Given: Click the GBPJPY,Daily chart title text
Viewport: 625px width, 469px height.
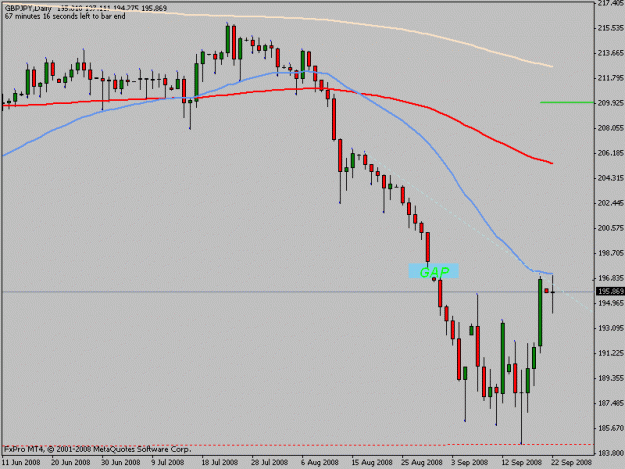Looking at the screenshot, I should tap(28, 8).
